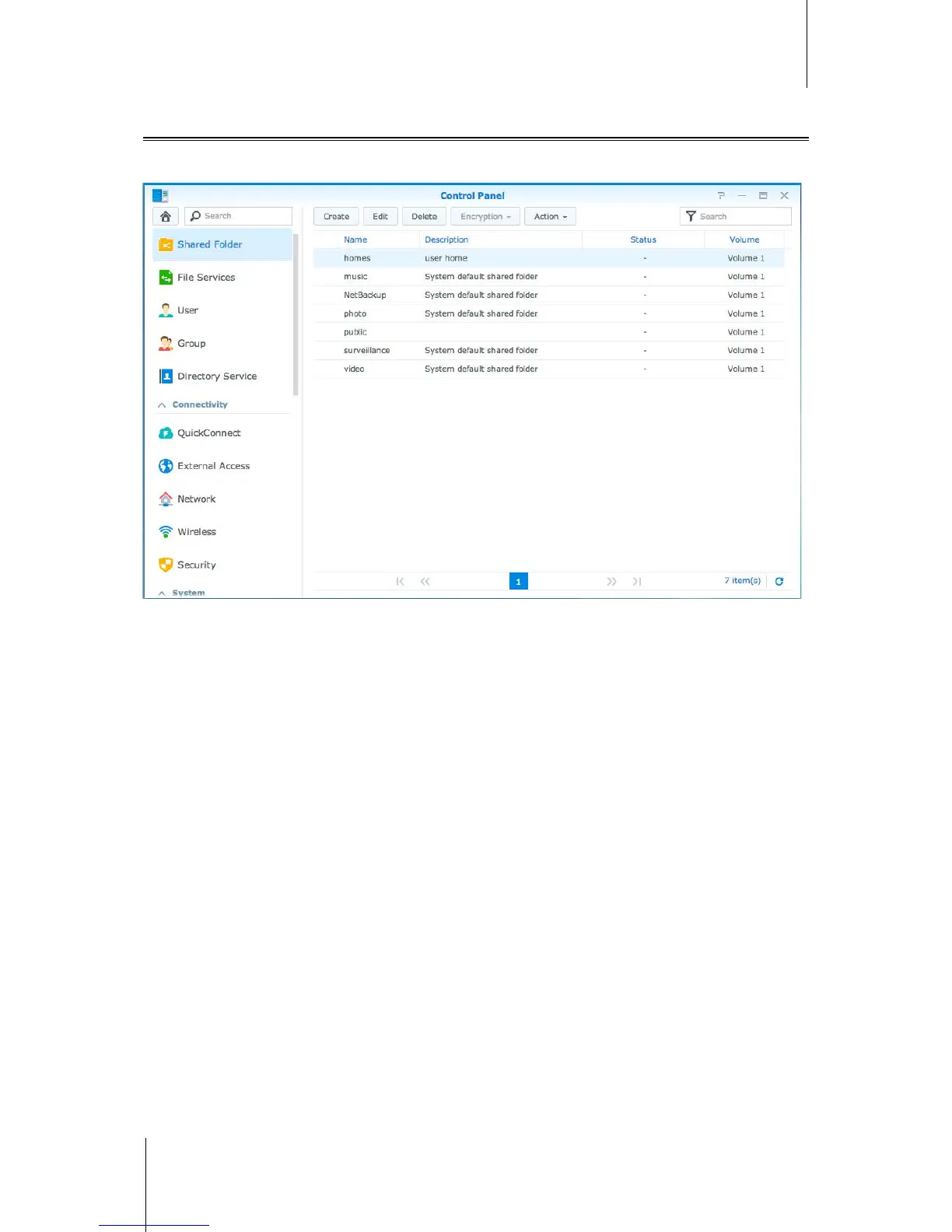Click the Create button
The width and height of the screenshot is (952, 1232).
[x=336, y=217]
